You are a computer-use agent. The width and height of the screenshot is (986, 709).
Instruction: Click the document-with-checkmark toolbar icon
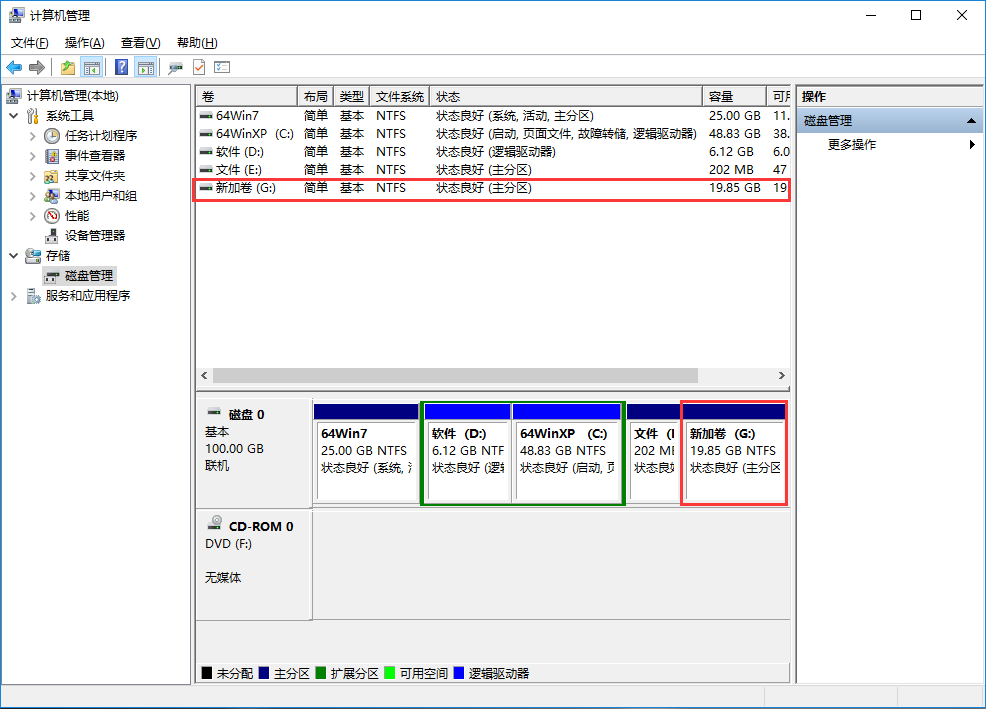(x=198, y=67)
